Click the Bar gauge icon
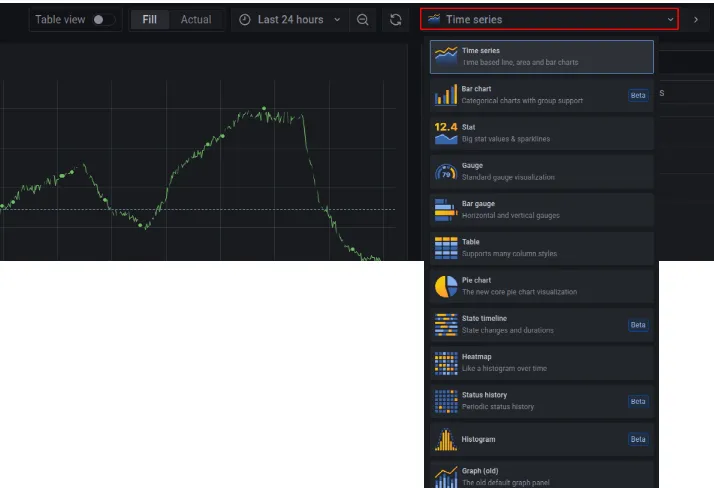 (x=446, y=210)
